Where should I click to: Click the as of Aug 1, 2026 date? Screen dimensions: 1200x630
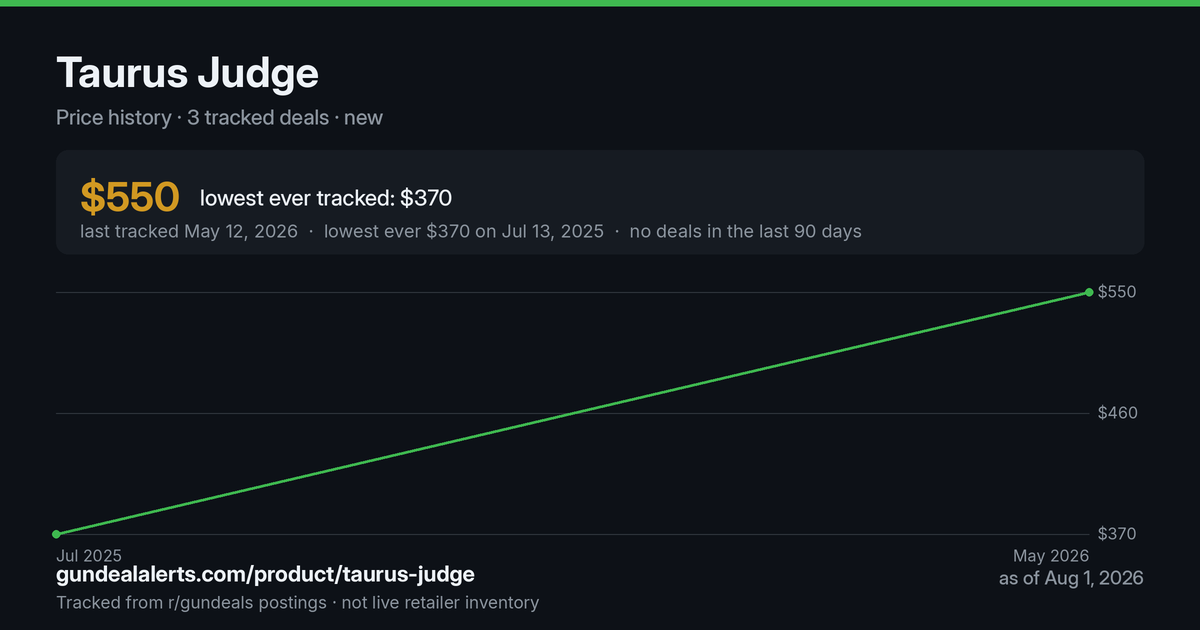[1071, 578]
